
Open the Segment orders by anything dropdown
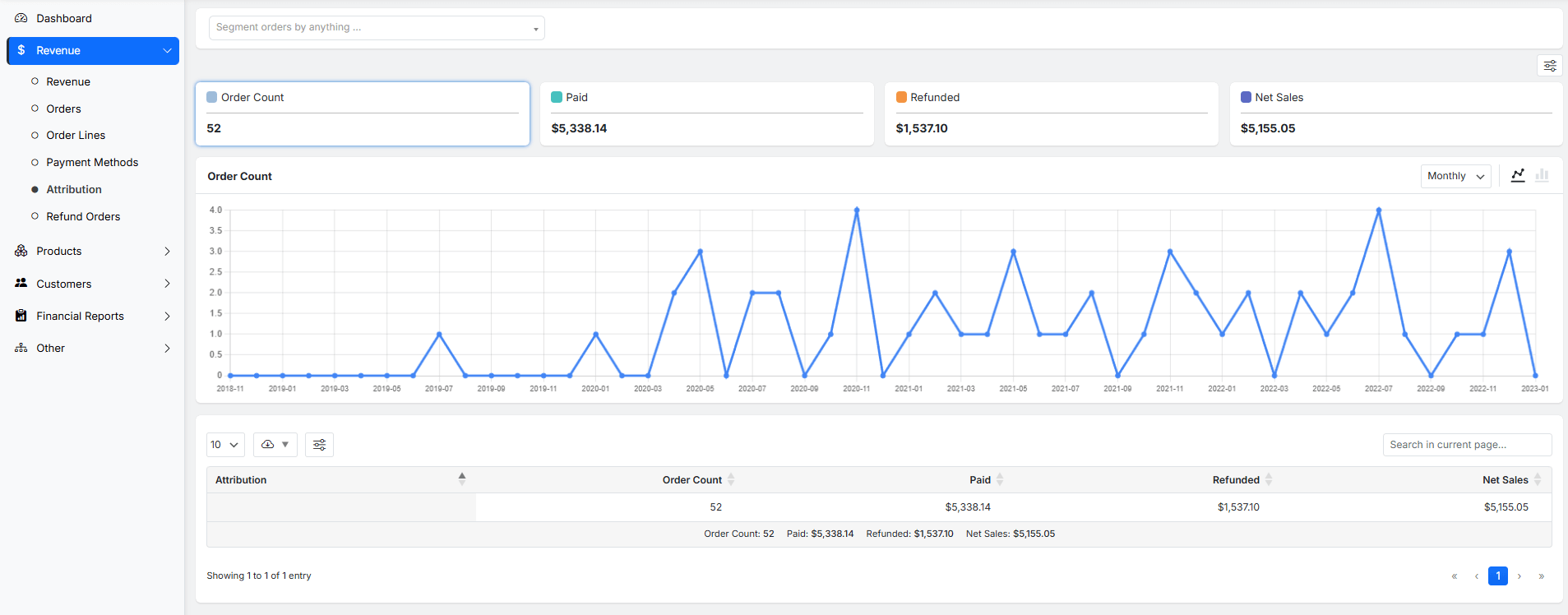[377, 28]
